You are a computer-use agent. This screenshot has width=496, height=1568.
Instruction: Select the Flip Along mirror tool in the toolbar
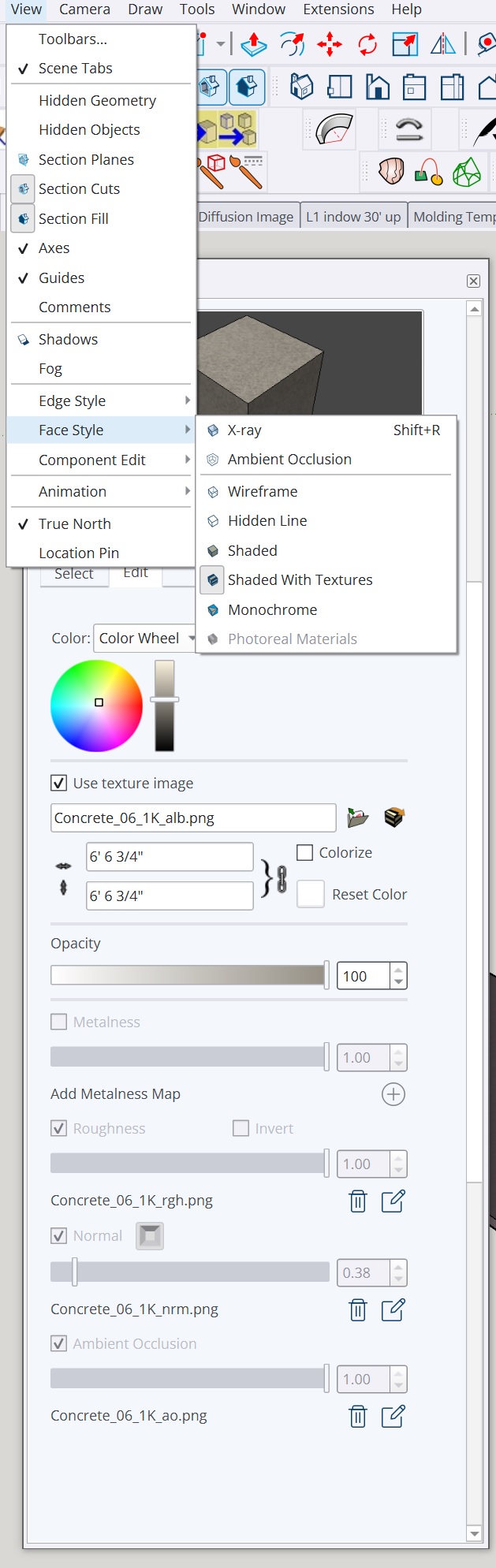pyautogui.click(x=442, y=44)
